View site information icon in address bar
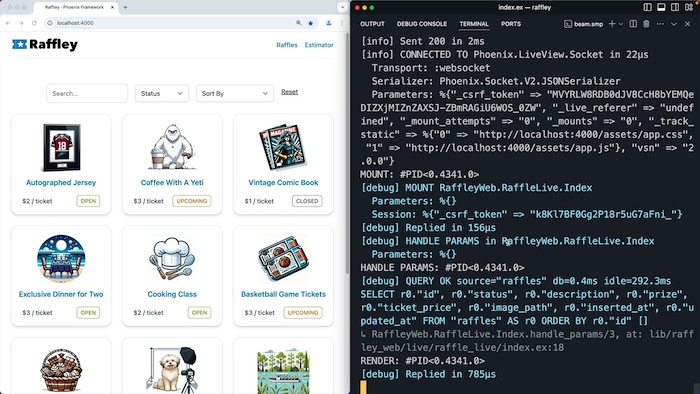The width and height of the screenshot is (700, 394). (50, 23)
